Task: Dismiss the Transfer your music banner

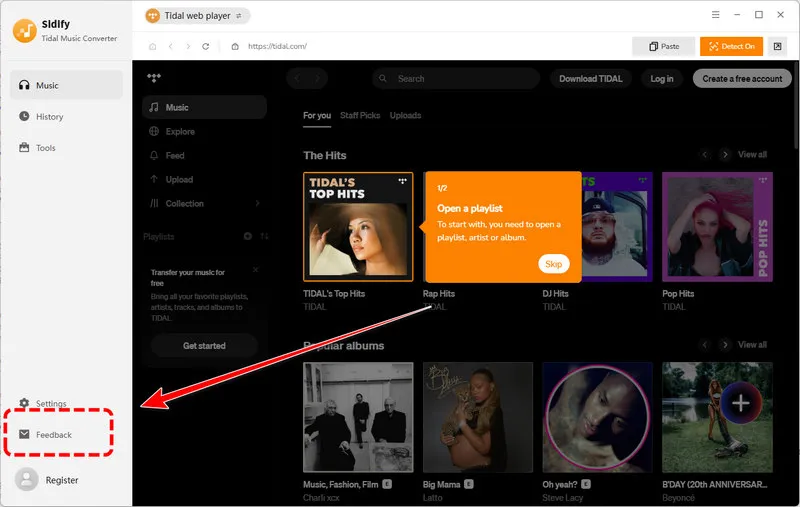Action: tap(255, 269)
